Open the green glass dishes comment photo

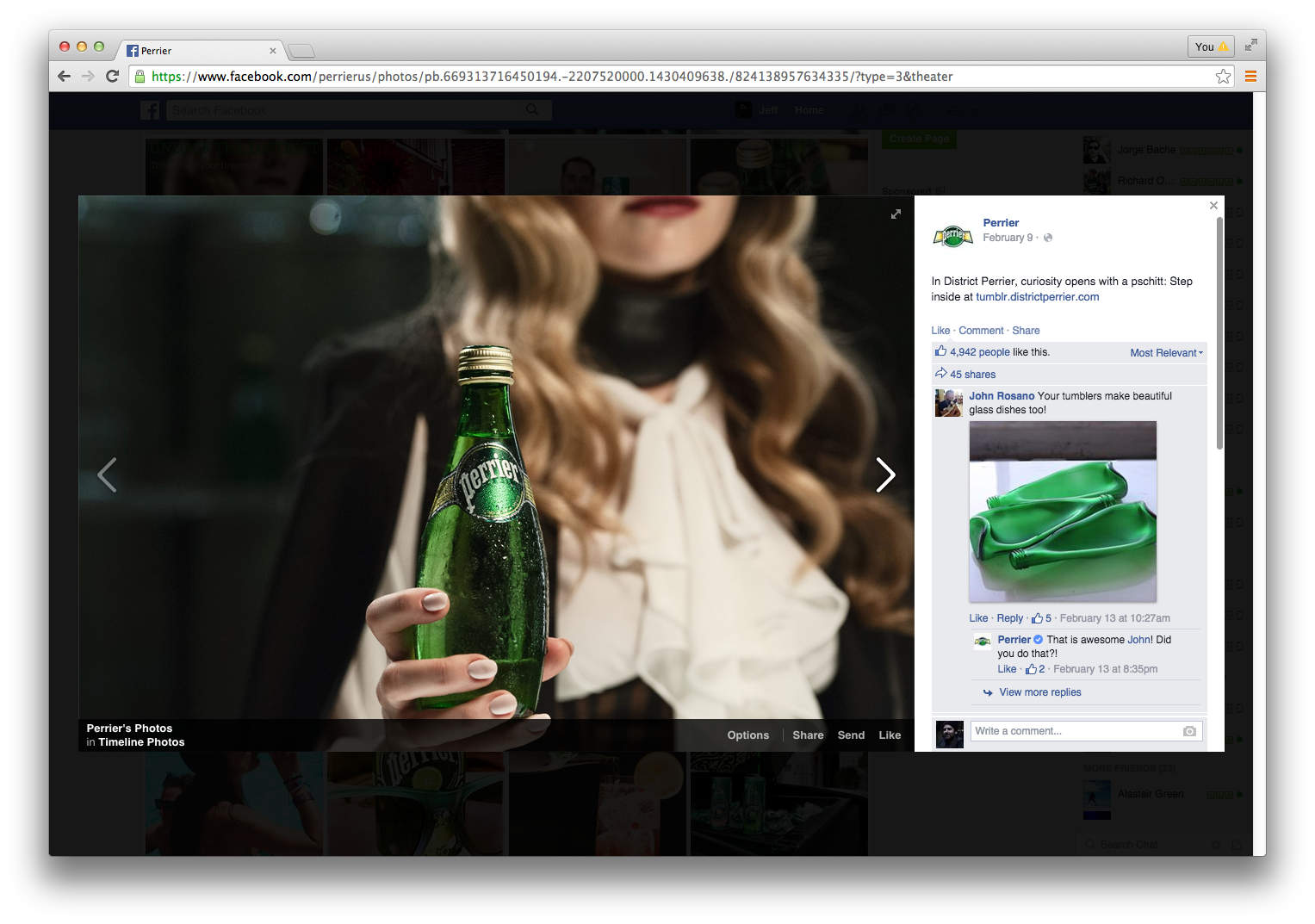(x=1063, y=512)
